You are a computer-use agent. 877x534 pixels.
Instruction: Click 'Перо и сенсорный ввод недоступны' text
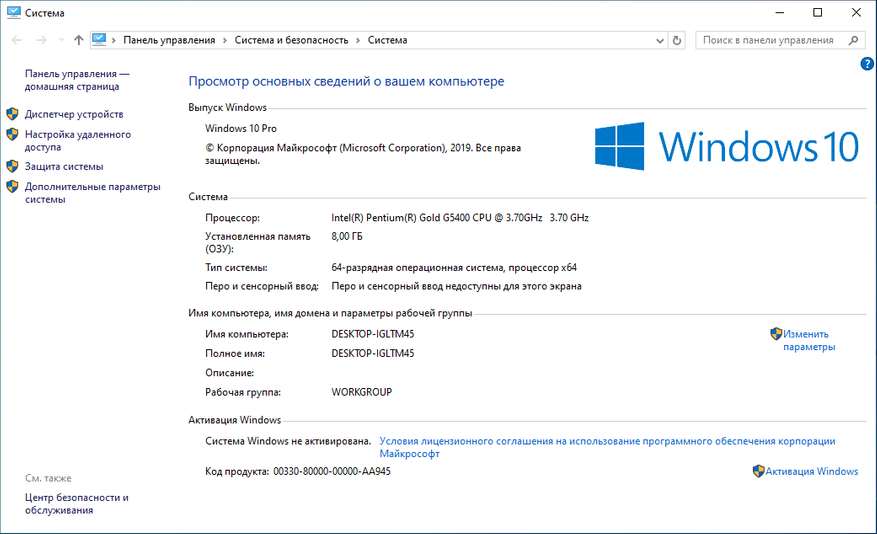pyautogui.click(x=456, y=286)
